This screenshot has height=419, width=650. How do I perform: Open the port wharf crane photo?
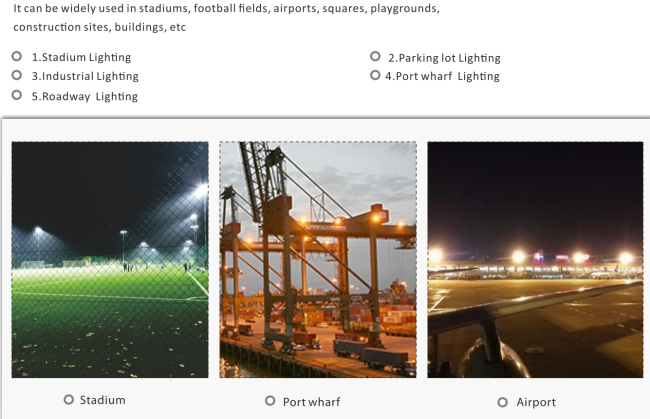318,259
